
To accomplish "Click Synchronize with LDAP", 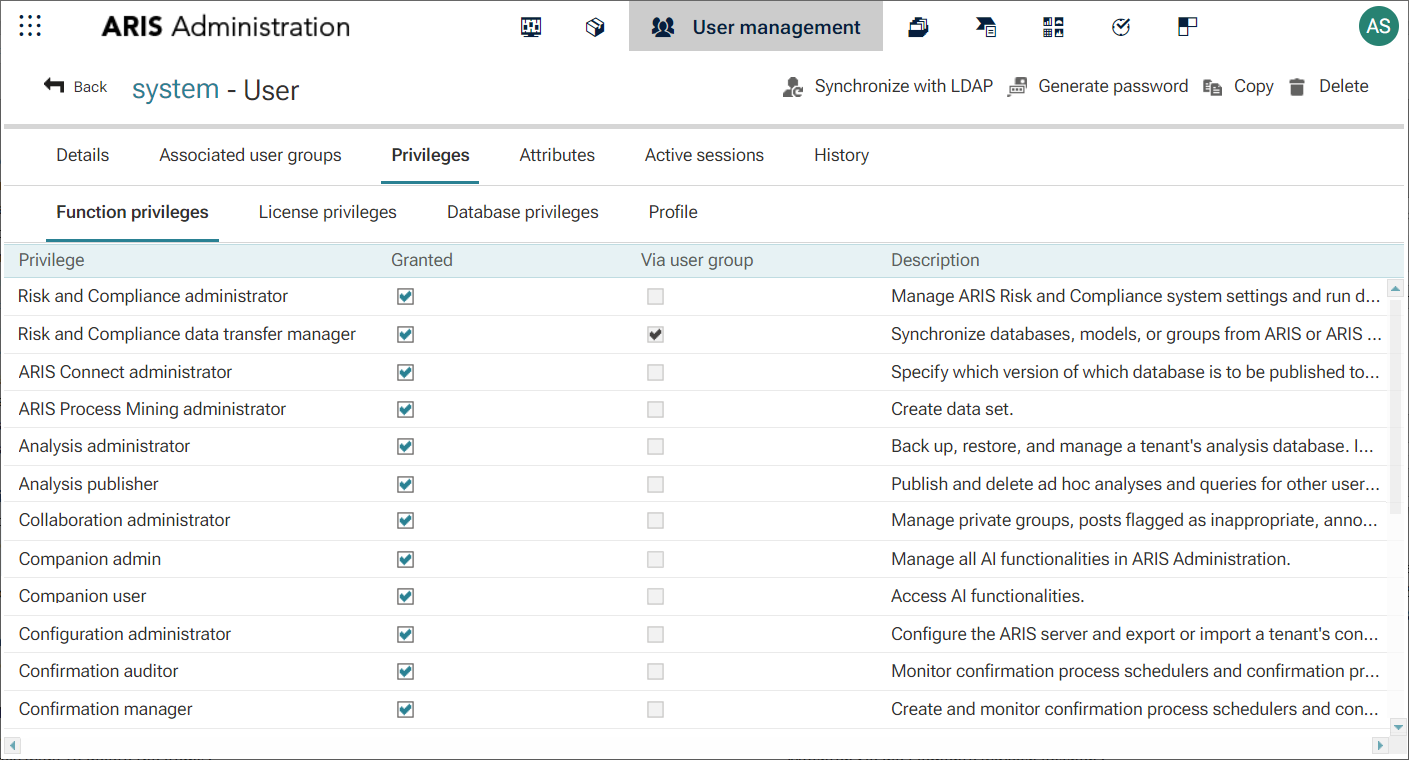I will (x=887, y=87).
